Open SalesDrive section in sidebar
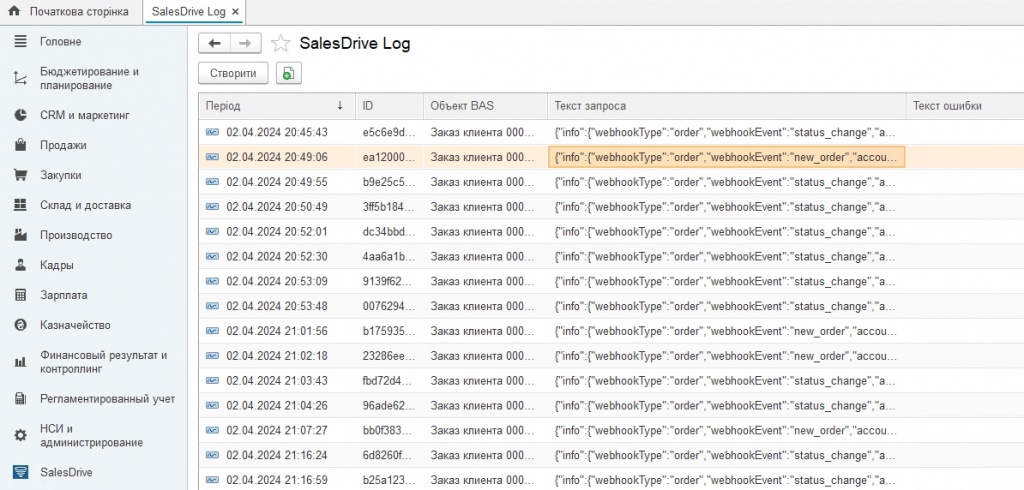Screen dimensions: 1024x490 tap(67, 472)
